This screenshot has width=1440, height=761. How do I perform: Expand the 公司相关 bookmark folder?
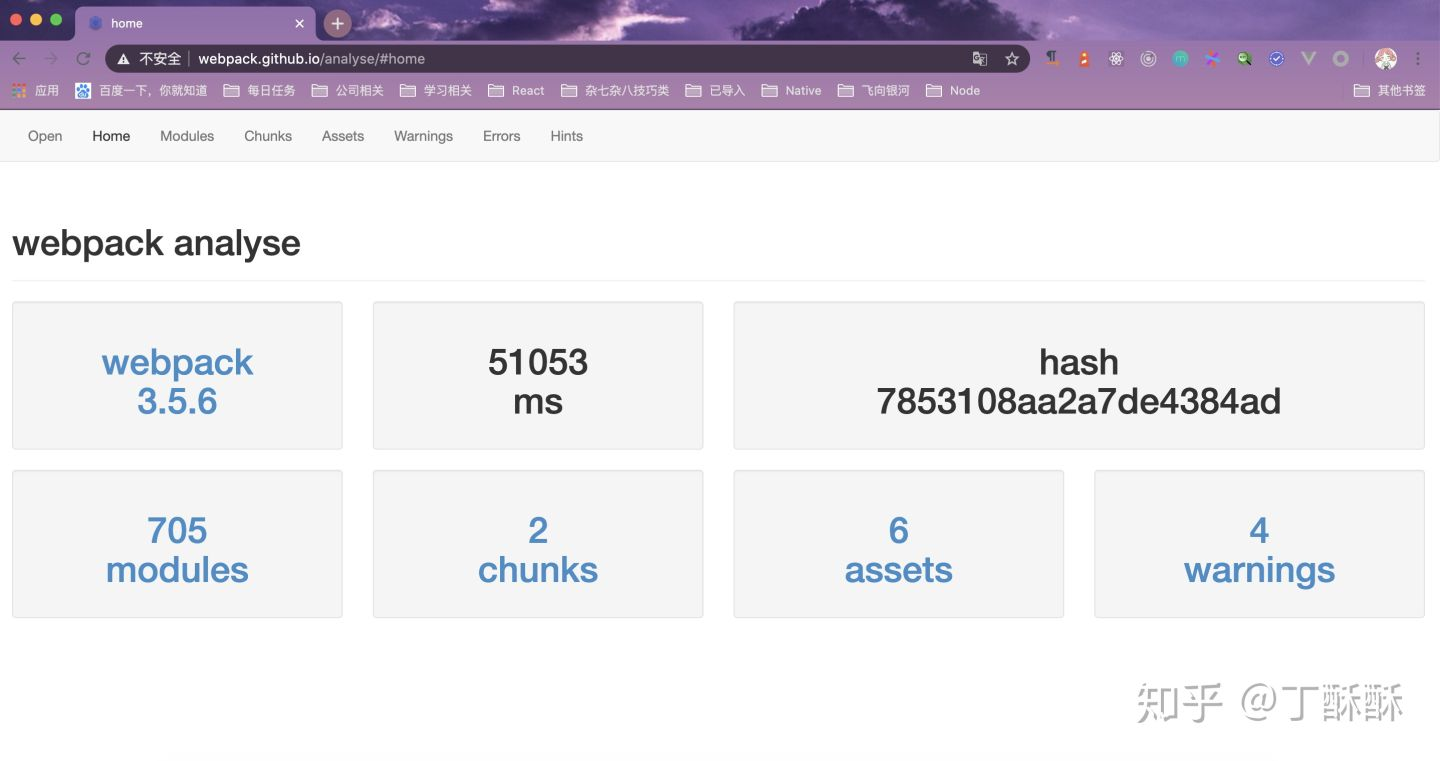point(347,90)
